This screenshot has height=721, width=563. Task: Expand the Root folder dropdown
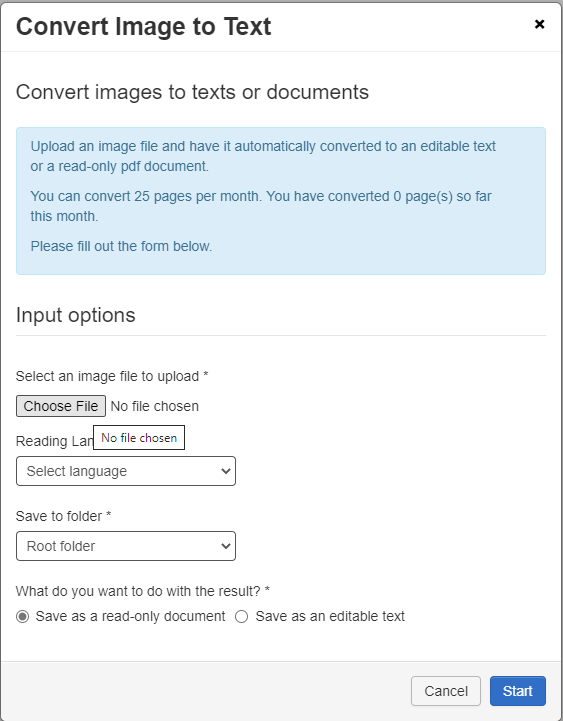click(126, 546)
